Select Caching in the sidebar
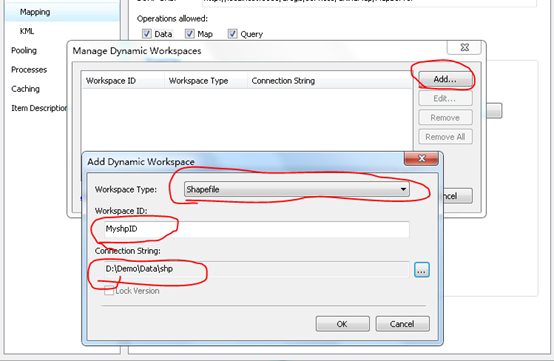Screen dimensions: 554x361 [25, 89]
